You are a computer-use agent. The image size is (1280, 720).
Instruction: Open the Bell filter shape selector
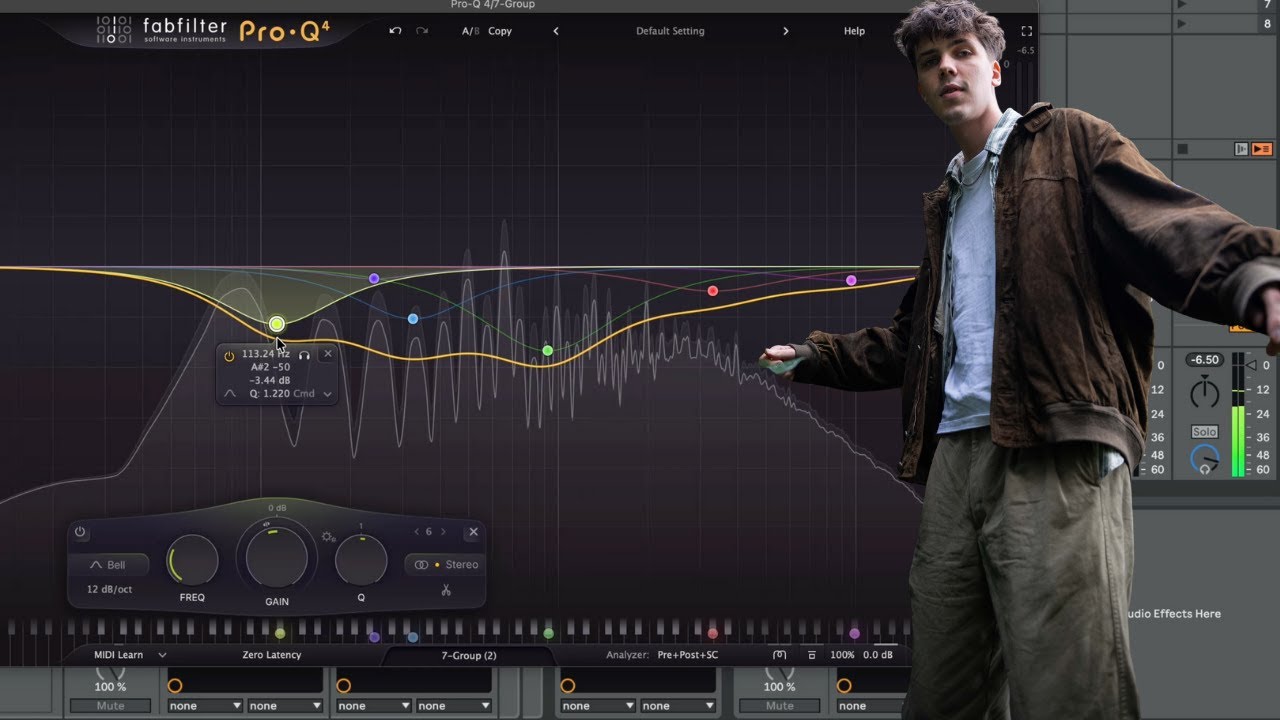pyautogui.click(x=108, y=565)
